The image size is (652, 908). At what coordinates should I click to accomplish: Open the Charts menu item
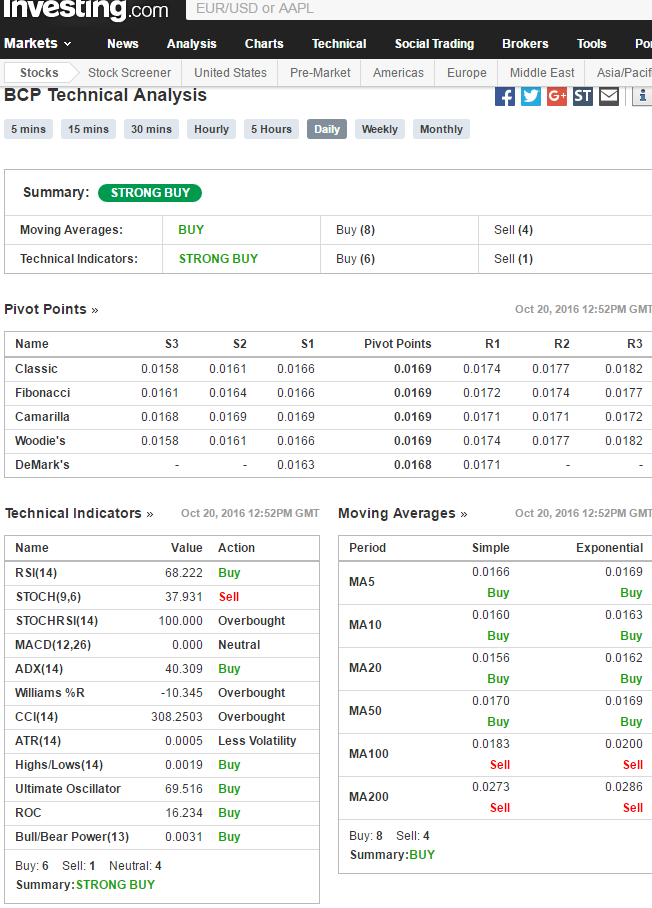(264, 44)
